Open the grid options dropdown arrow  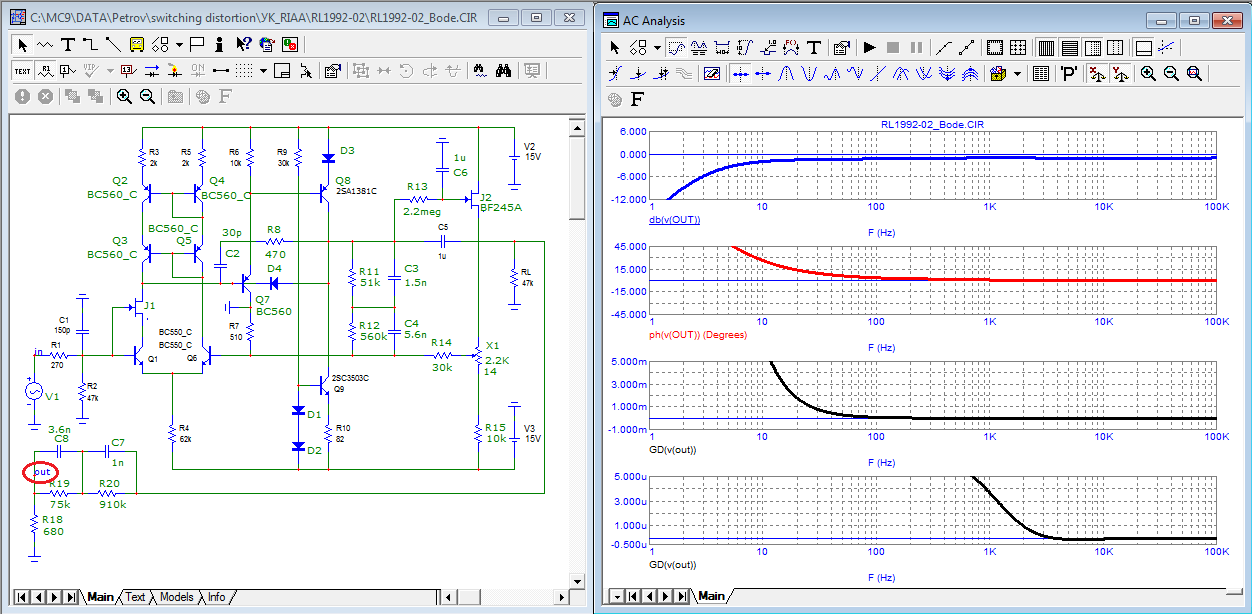263,71
